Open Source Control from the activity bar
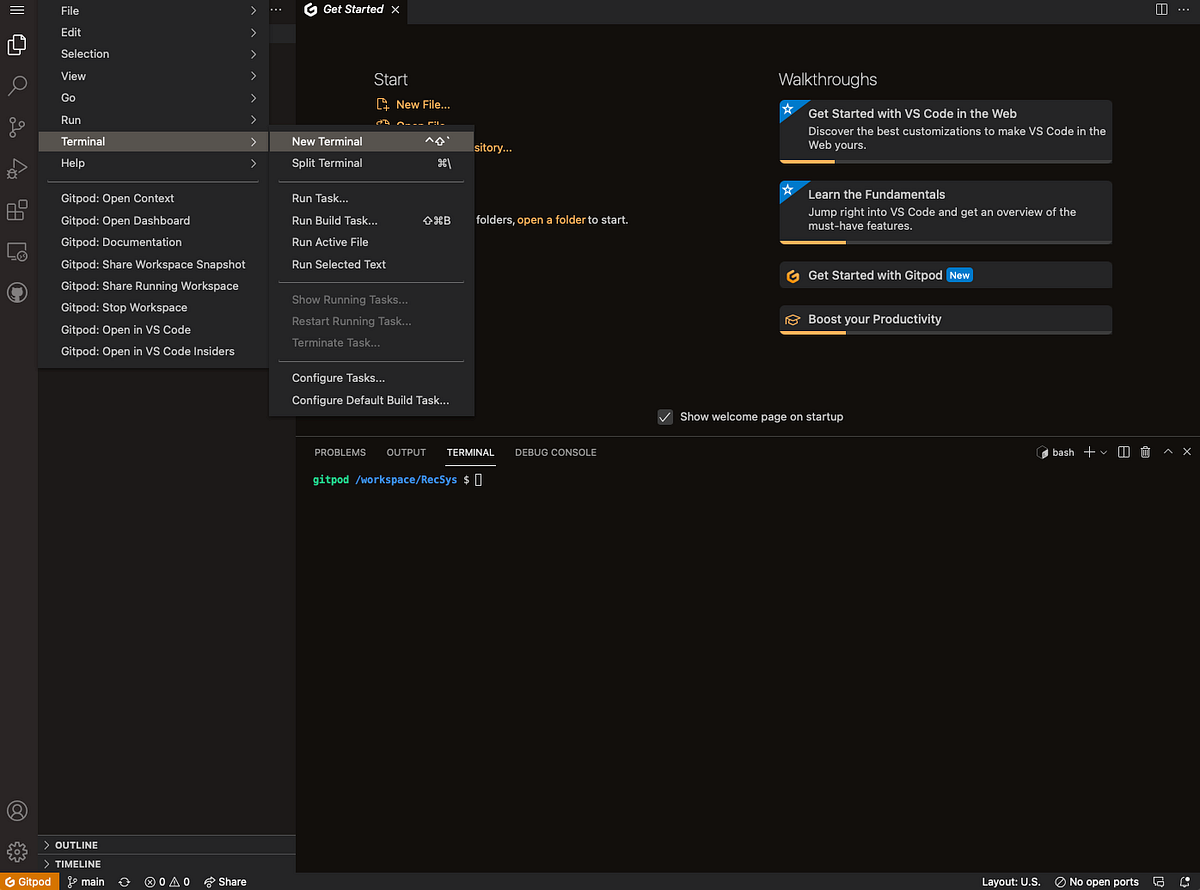 tap(16, 127)
